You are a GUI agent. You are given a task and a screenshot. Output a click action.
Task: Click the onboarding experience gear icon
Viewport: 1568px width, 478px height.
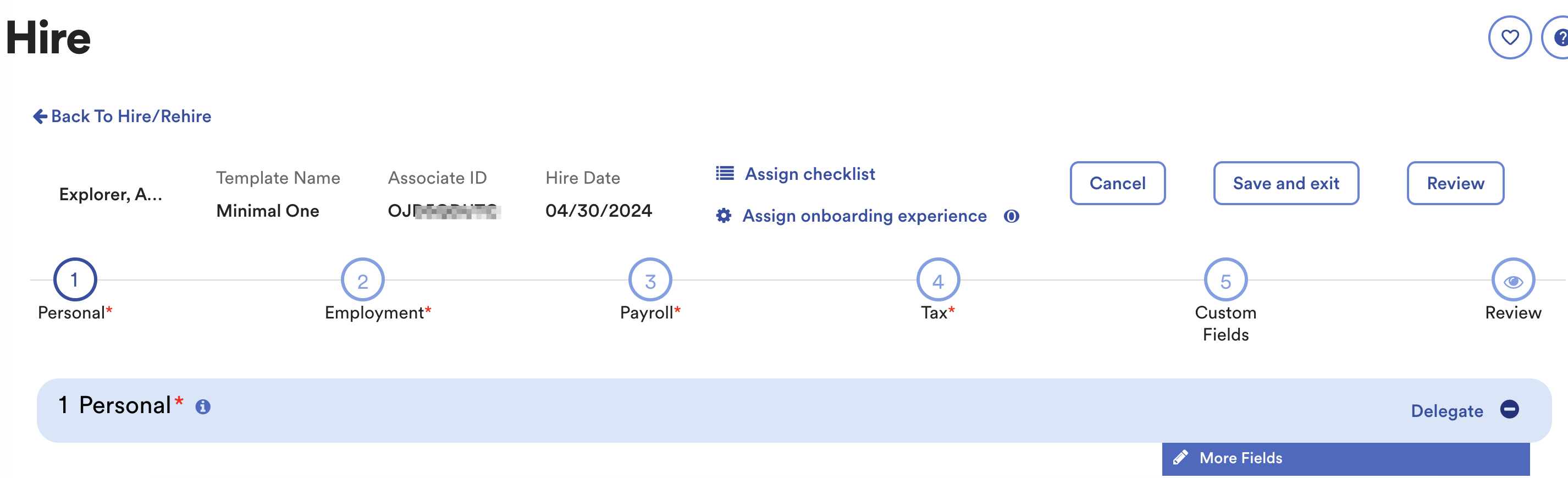point(723,216)
